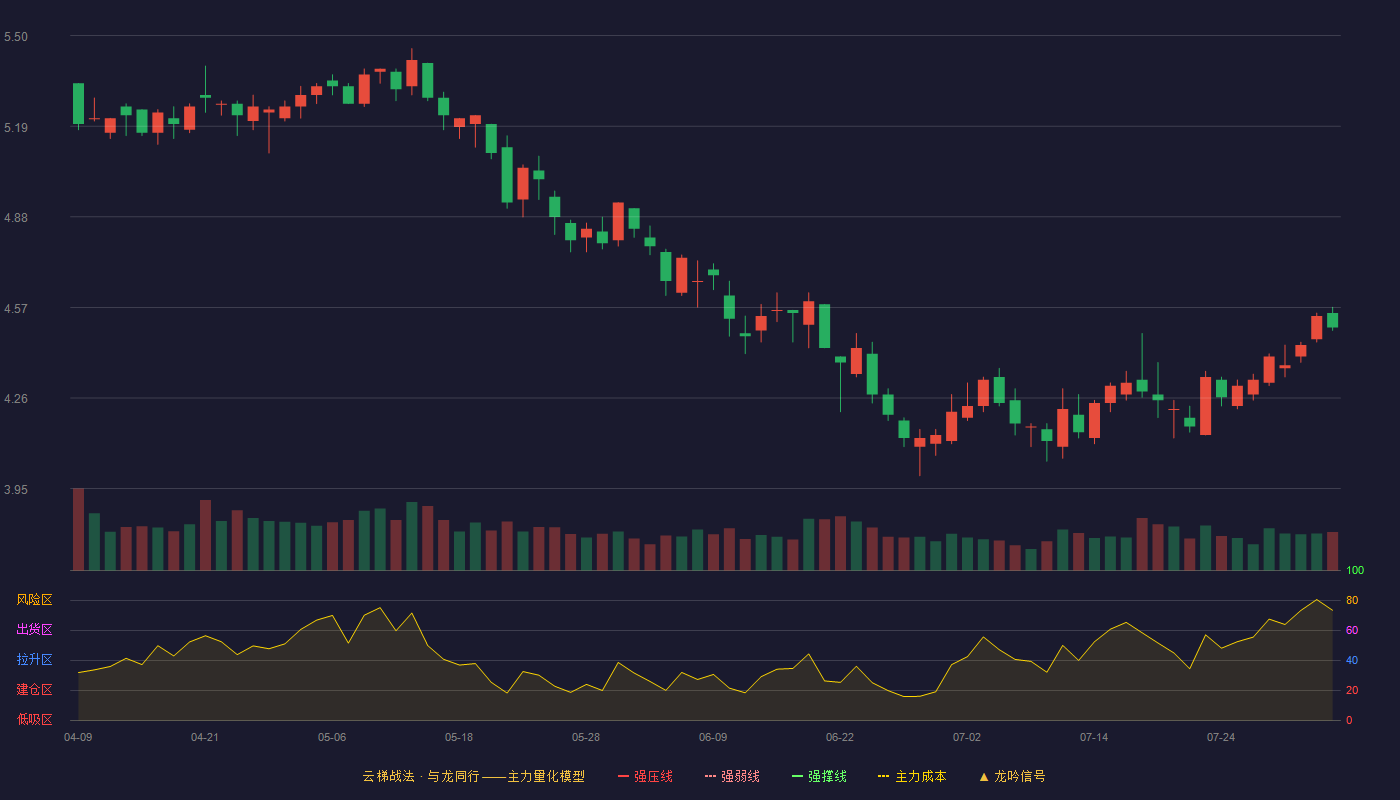Click the 5.19 price axis label
The image size is (1400, 800).
point(16,128)
